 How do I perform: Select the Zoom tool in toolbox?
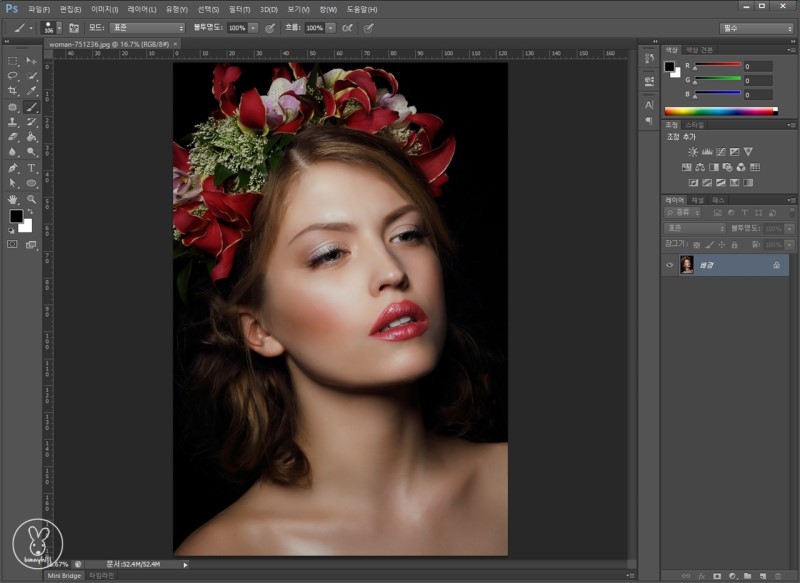coord(32,199)
